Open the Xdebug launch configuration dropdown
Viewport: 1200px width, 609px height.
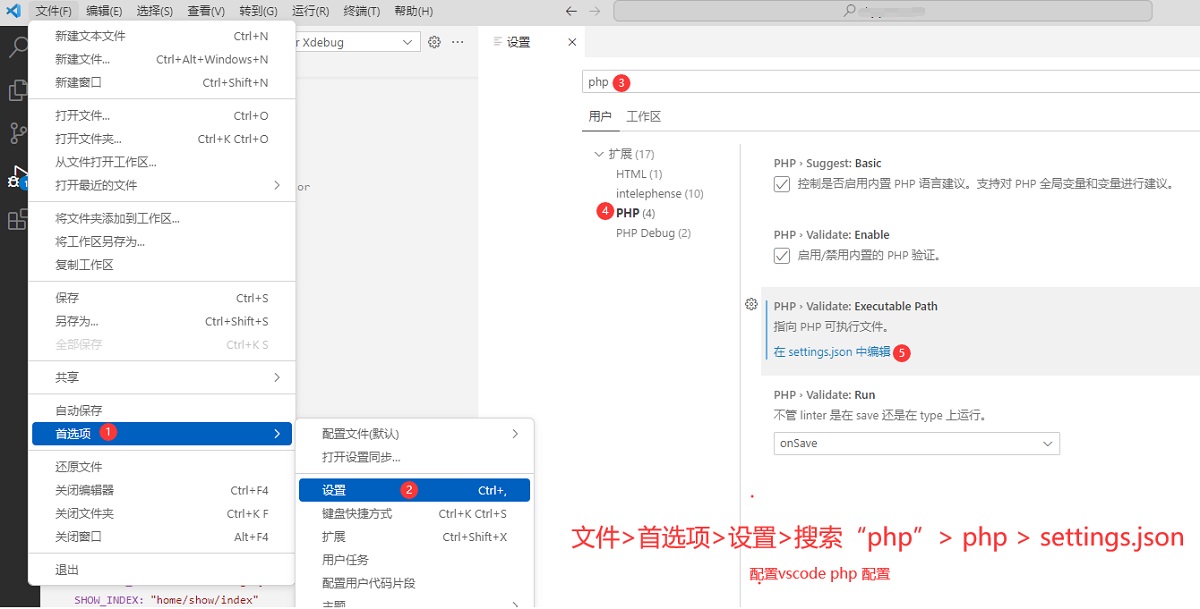point(357,42)
